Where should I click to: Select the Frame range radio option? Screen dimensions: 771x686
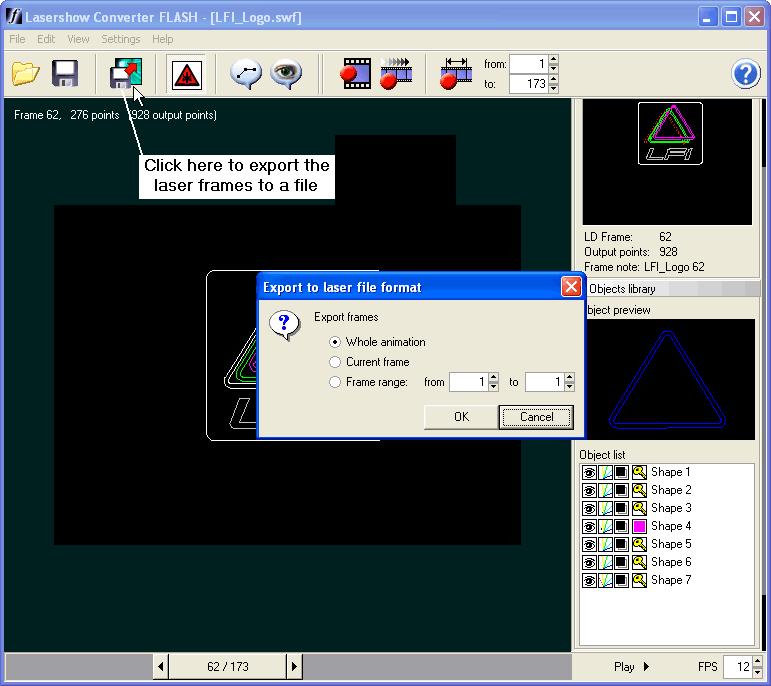click(335, 382)
